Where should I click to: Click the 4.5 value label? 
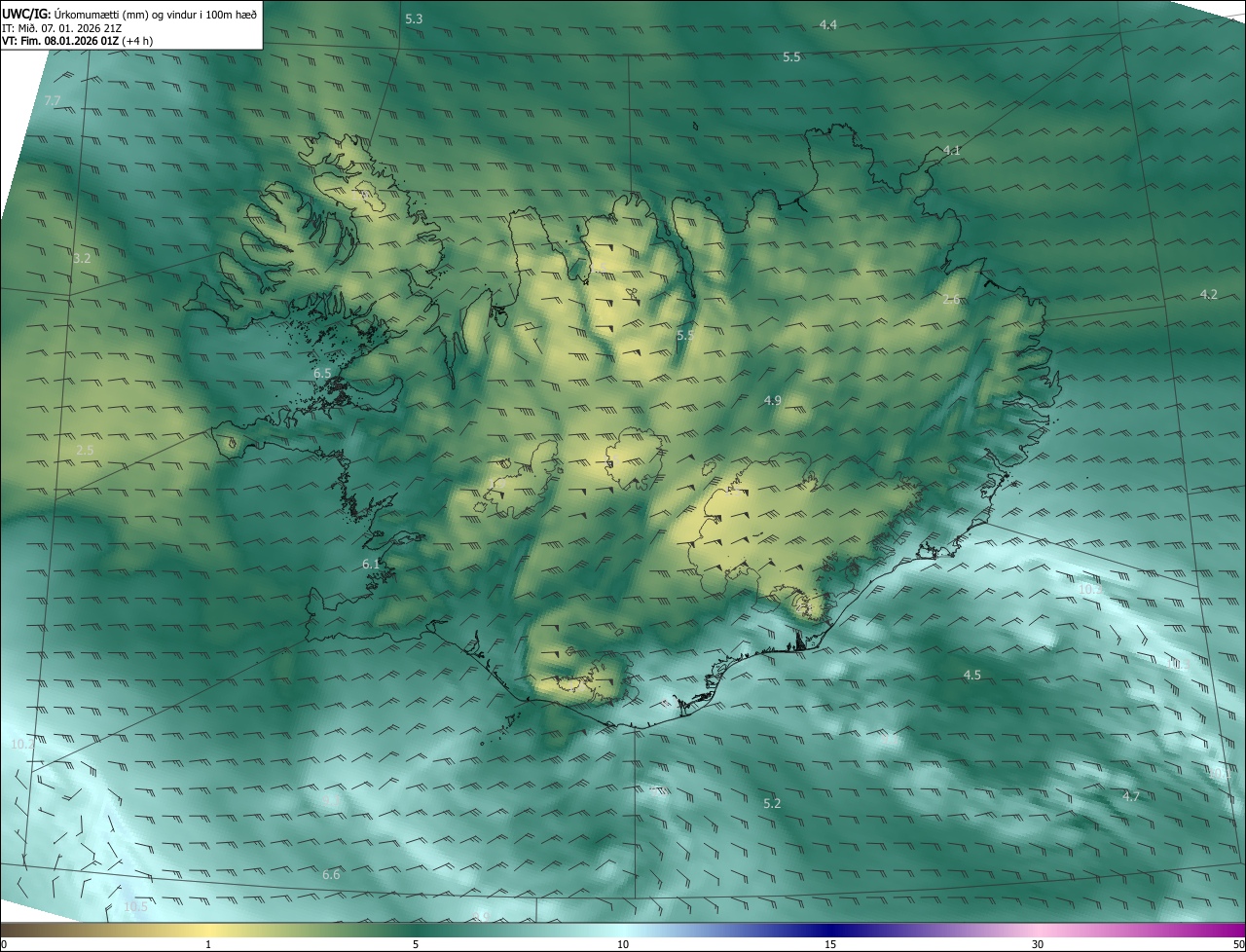(x=971, y=675)
